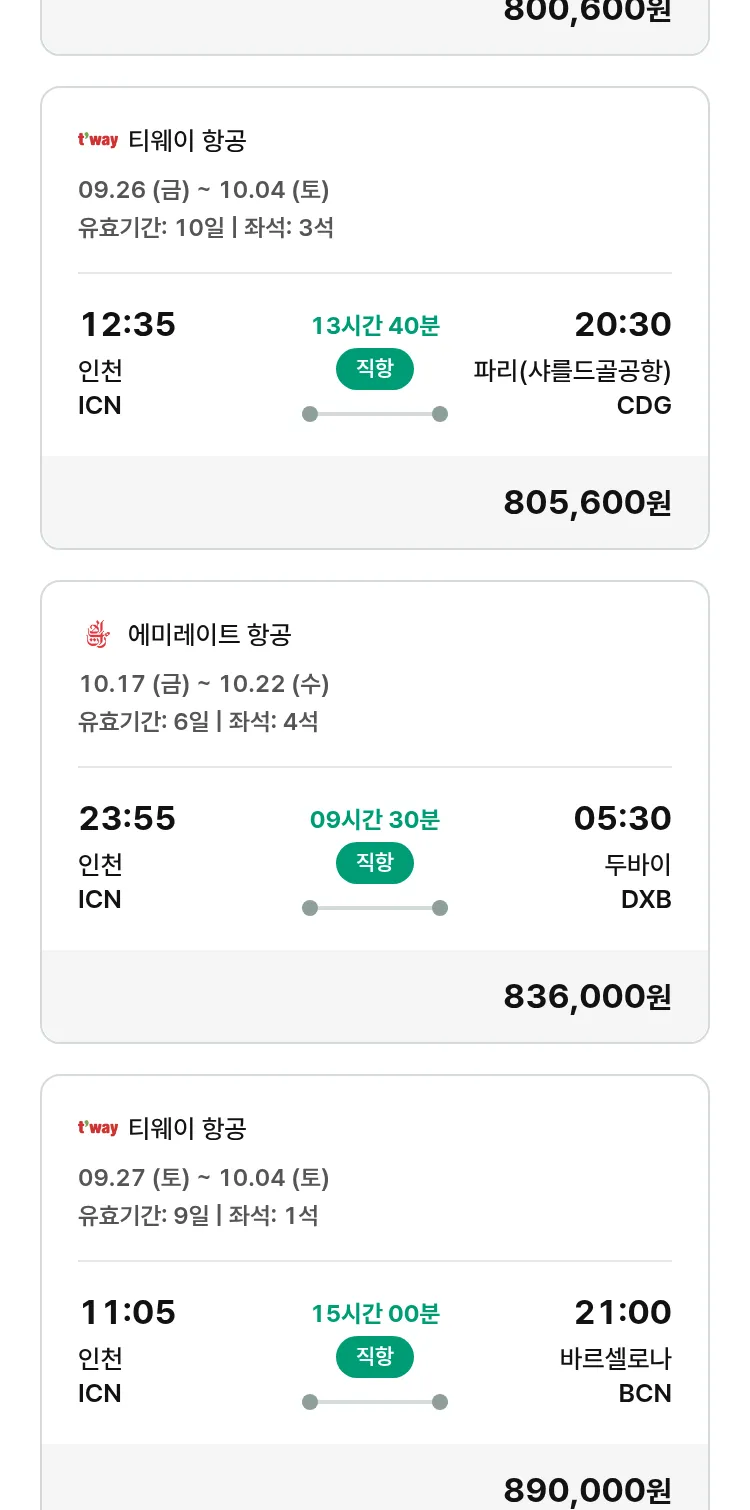Click route line on ICN to DXB flight

coord(375,908)
